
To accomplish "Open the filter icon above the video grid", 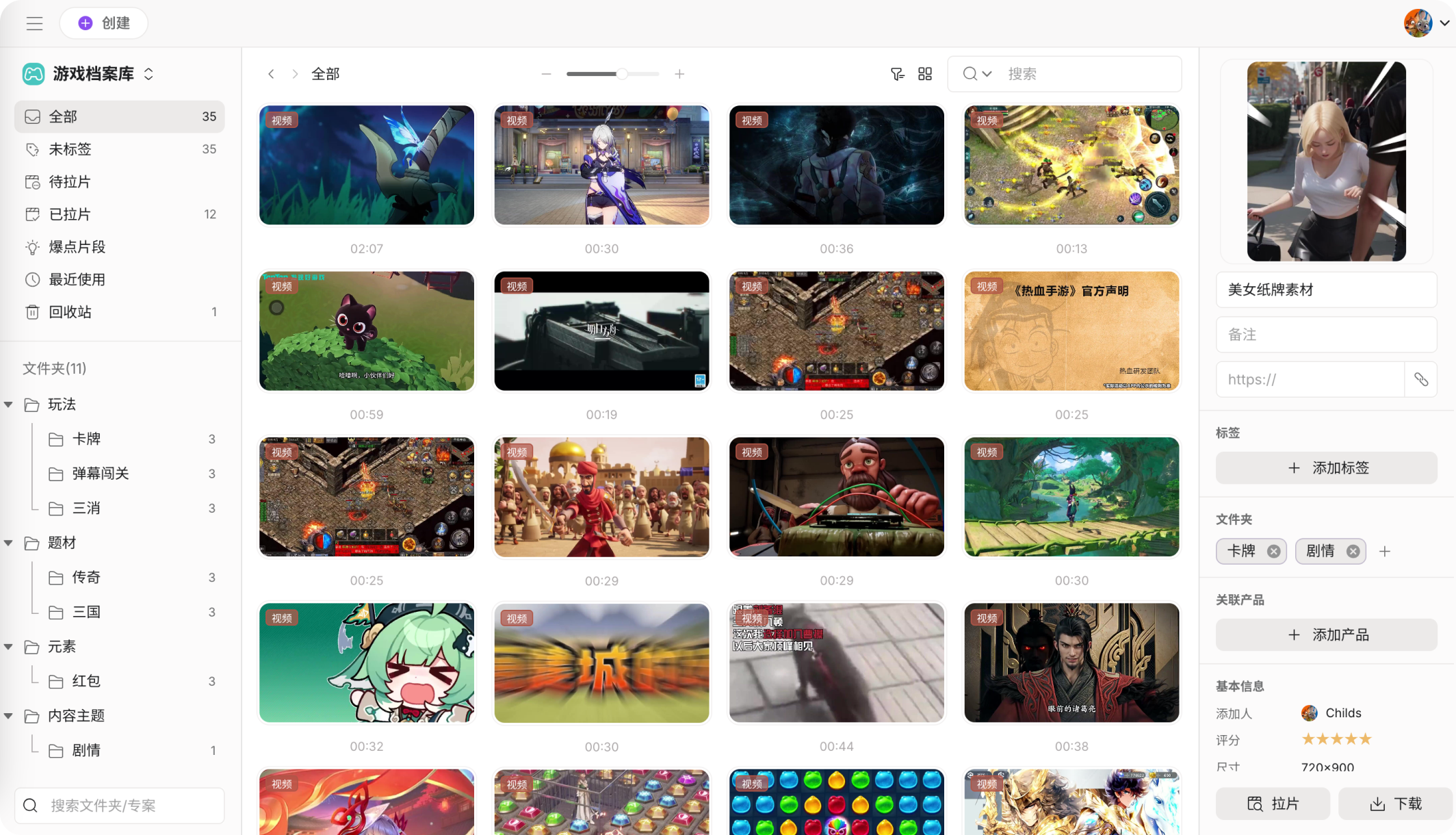I will (897, 74).
